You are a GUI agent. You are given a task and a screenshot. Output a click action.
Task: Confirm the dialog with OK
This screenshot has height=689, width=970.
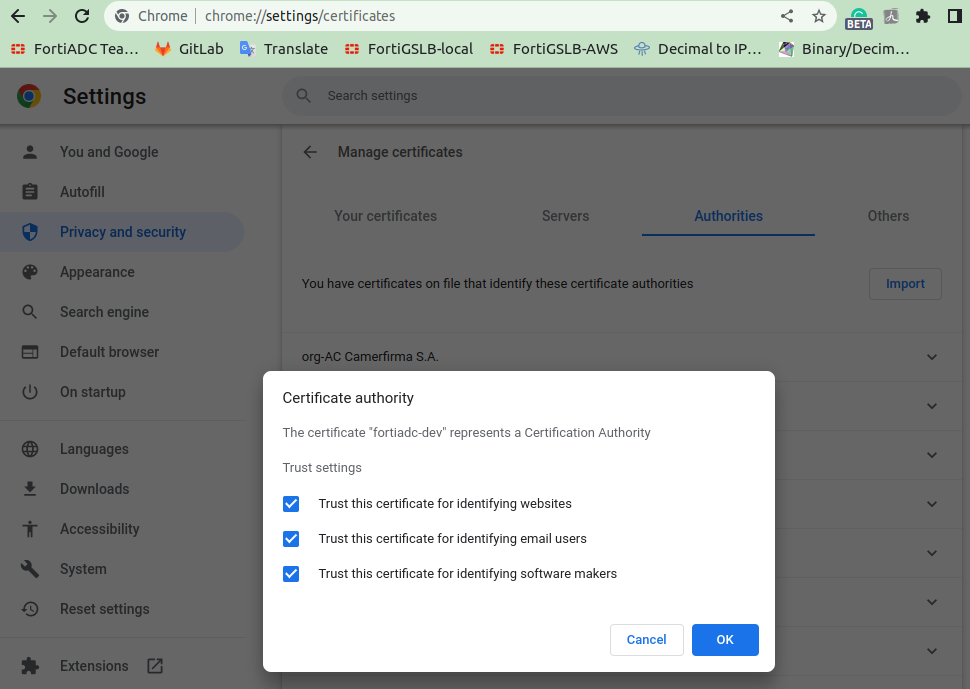click(x=725, y=640)
